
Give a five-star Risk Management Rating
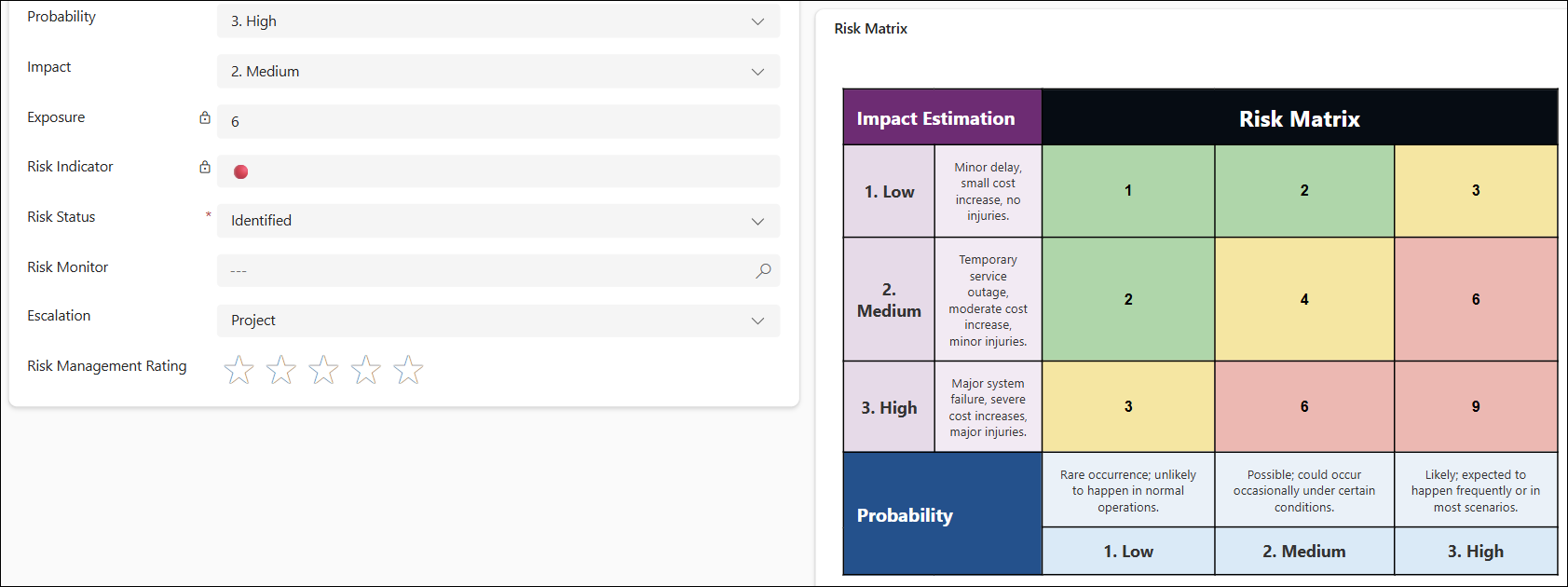click(408, 370)
